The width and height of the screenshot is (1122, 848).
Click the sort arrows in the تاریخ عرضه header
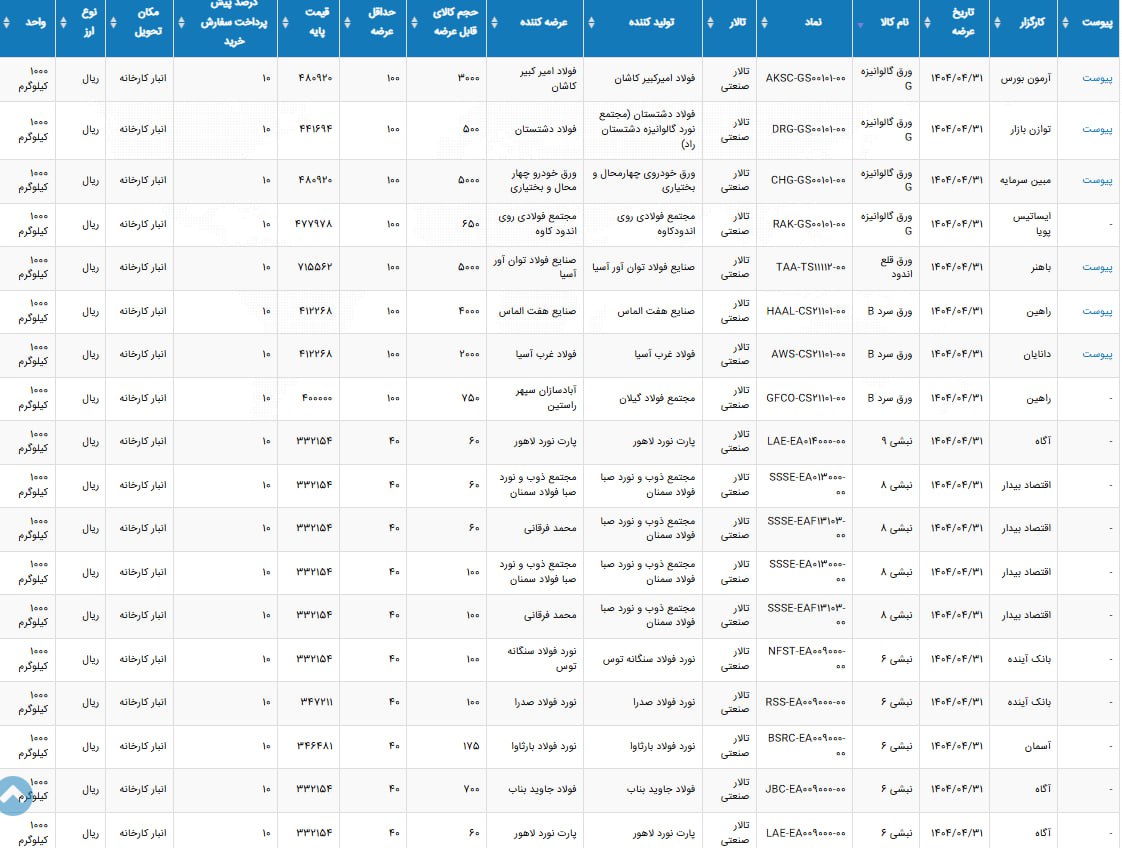click(926, 22)
